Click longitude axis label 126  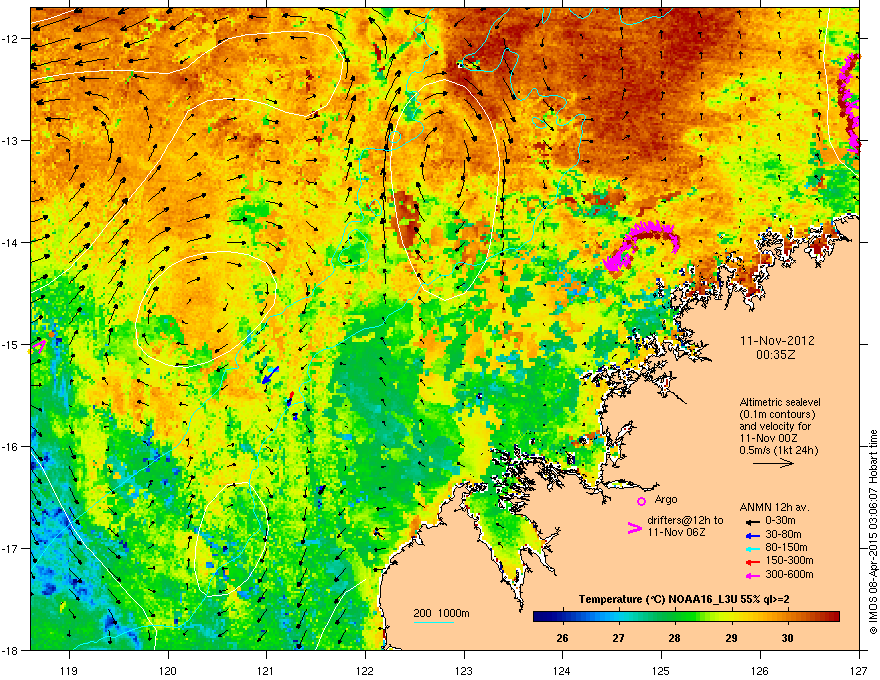click(x=760, y=670)
